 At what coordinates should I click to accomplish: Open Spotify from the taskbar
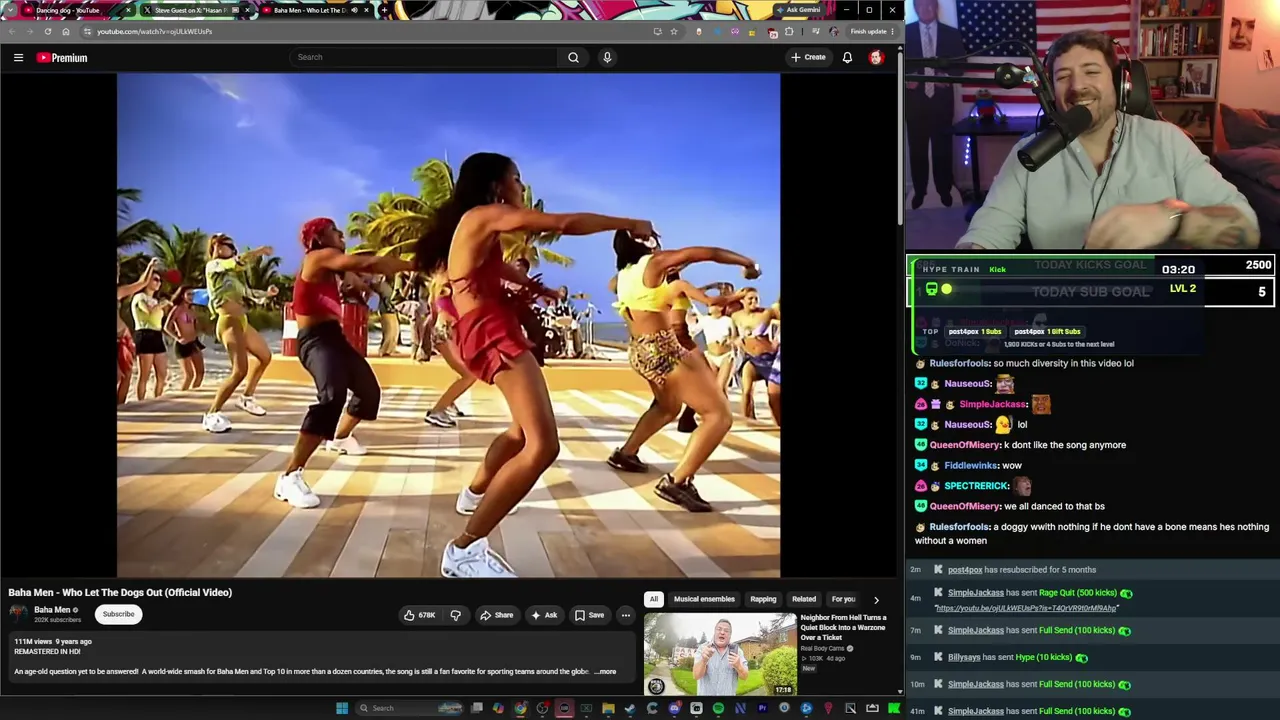tap(718, 708)
